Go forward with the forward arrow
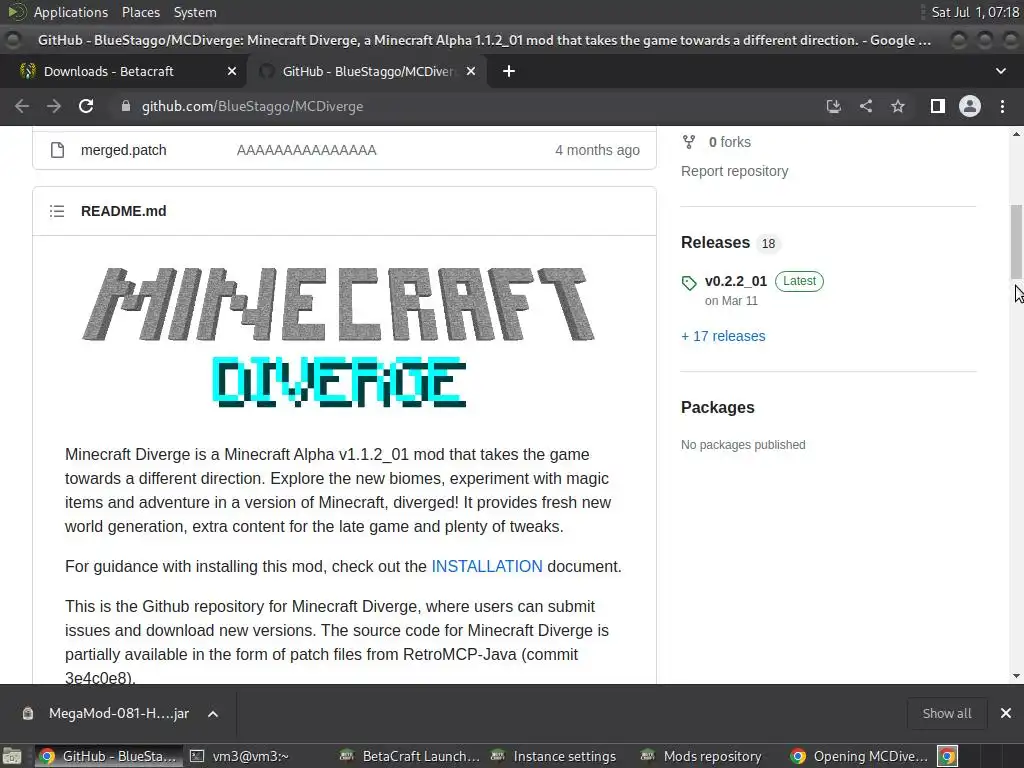 pos(54,106)
